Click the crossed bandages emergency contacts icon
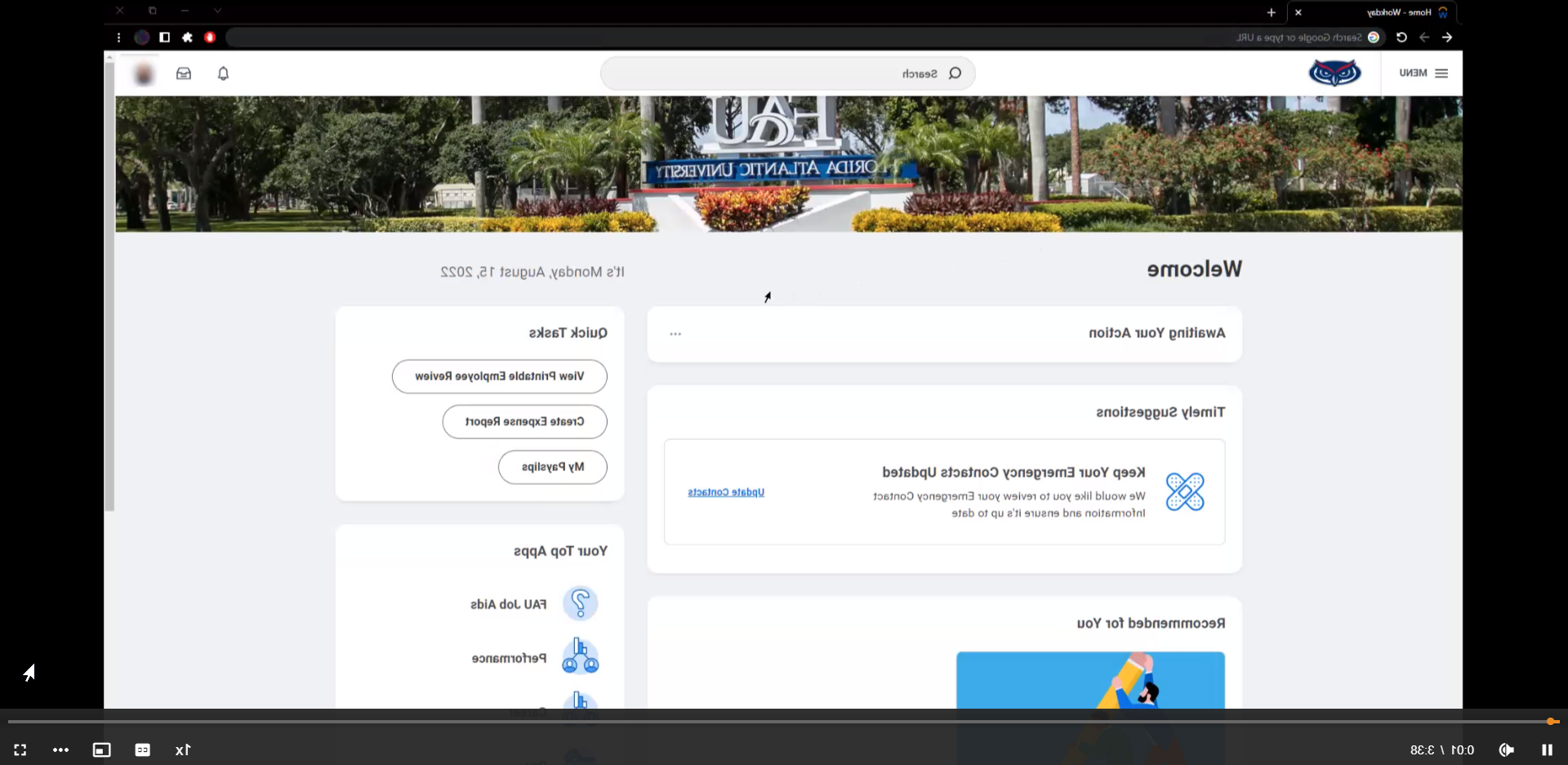Image resolution: width=1568 pixels, height=765 pixels. click(x=1185, y=491)
